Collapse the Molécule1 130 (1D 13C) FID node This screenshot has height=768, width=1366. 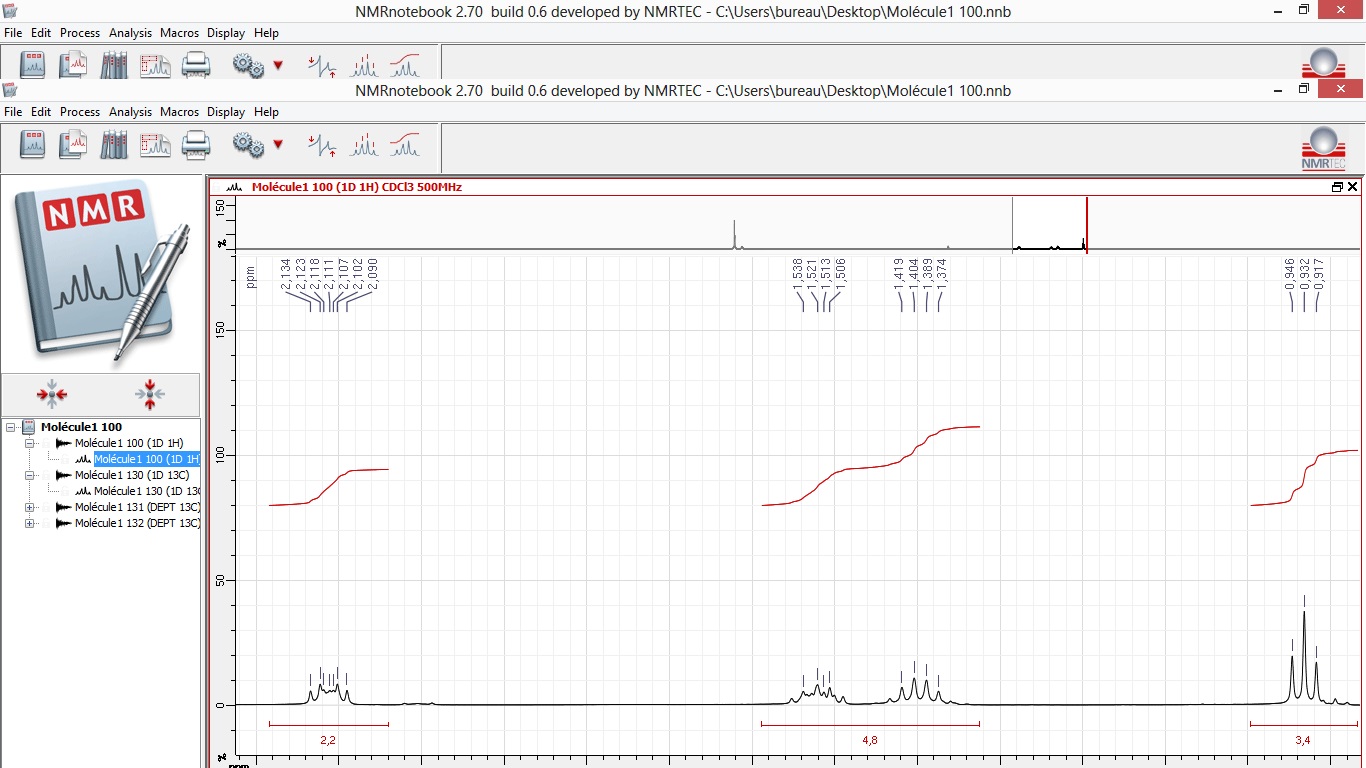(29, 475)
